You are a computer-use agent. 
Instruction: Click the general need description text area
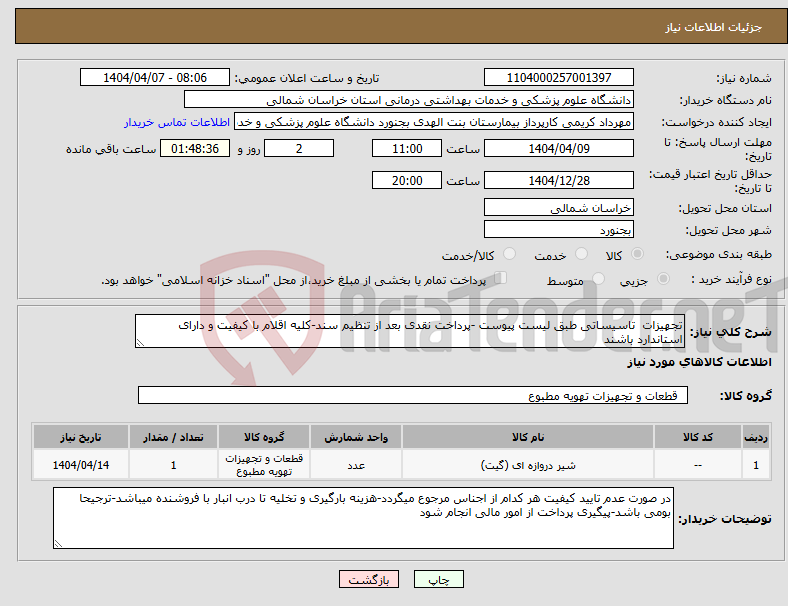[x=409, y=331]
